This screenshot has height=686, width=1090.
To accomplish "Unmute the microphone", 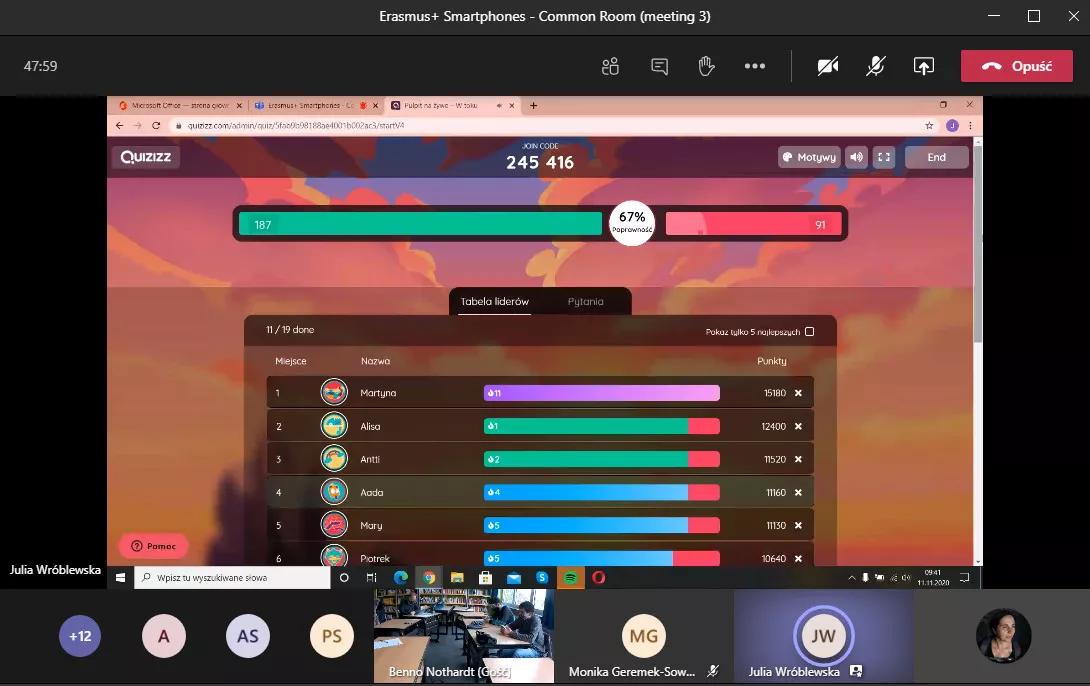I will click(x=875, y=66).
